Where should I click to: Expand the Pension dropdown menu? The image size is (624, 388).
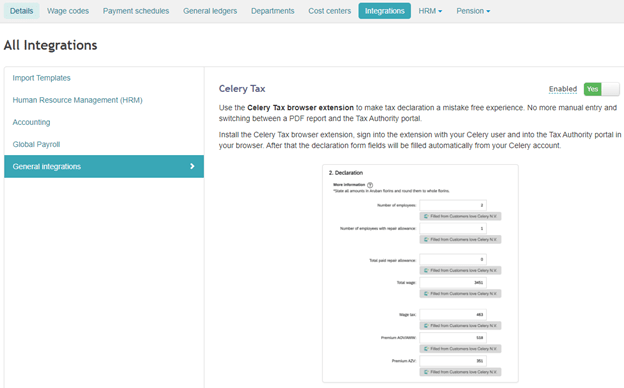[x=473, y=11]
